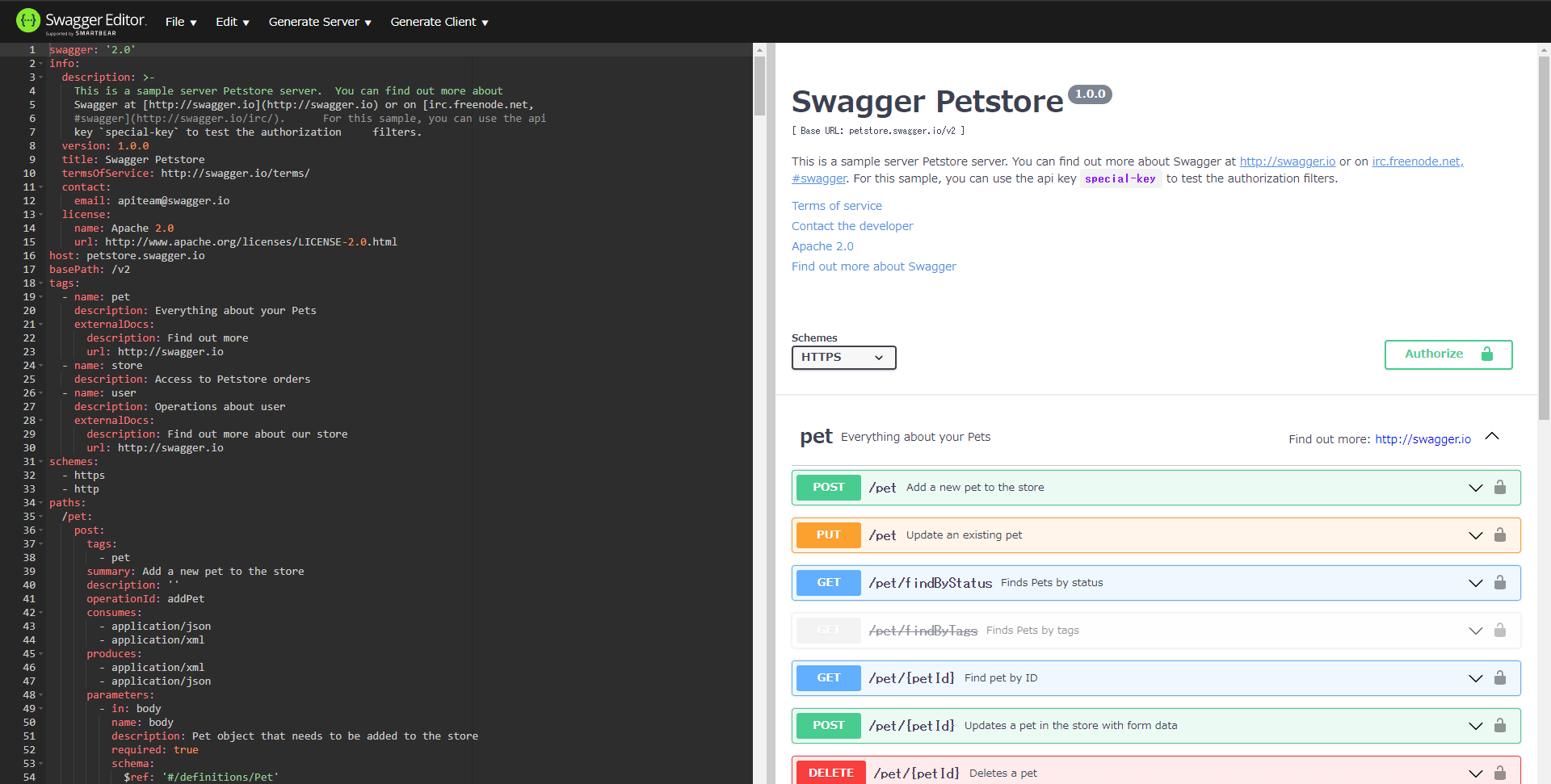Click the Authorize button
Viewport: 1551px width, 784px height.
[1435, 354]
